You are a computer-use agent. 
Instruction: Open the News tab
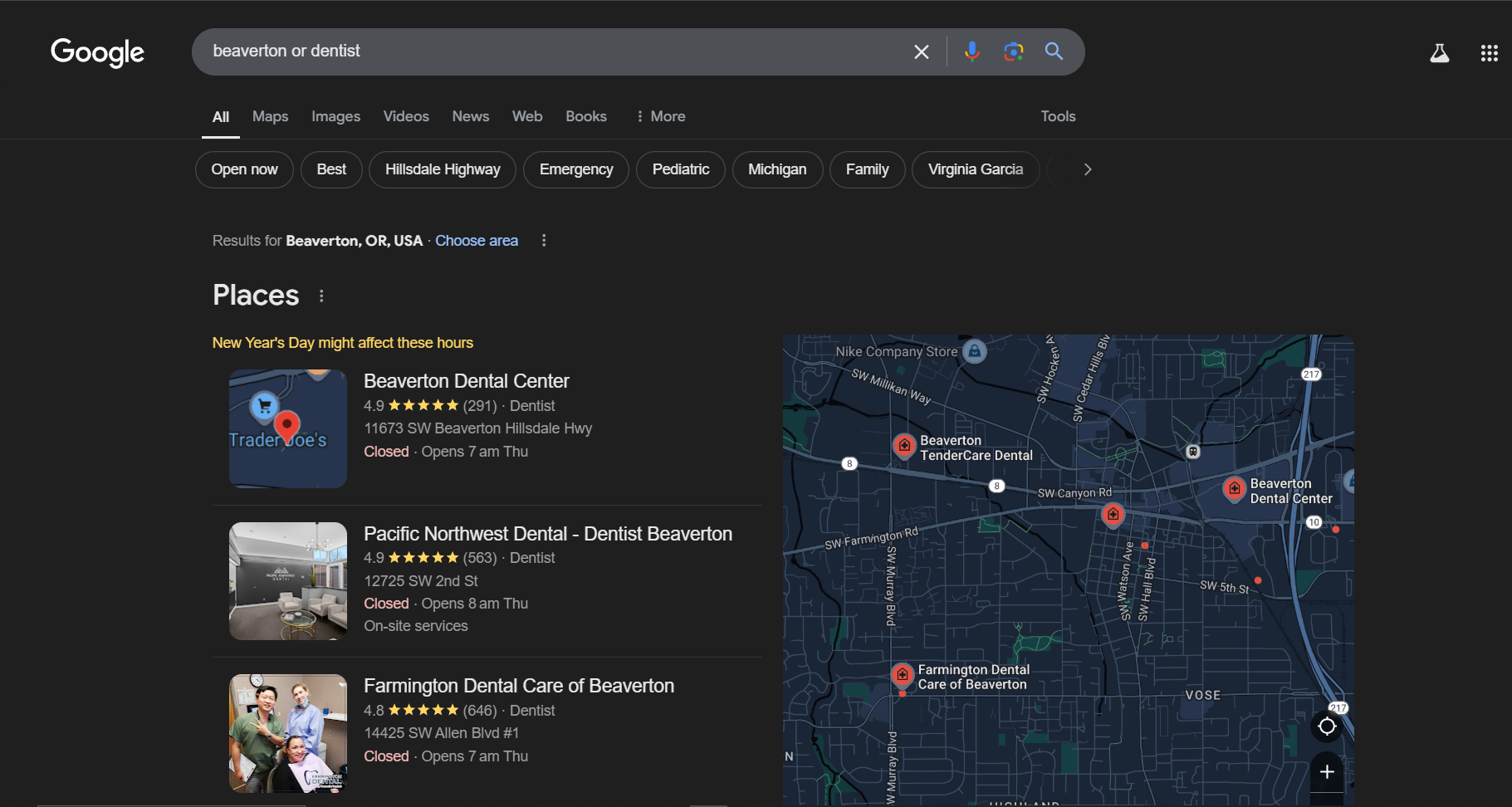point(470,116)
